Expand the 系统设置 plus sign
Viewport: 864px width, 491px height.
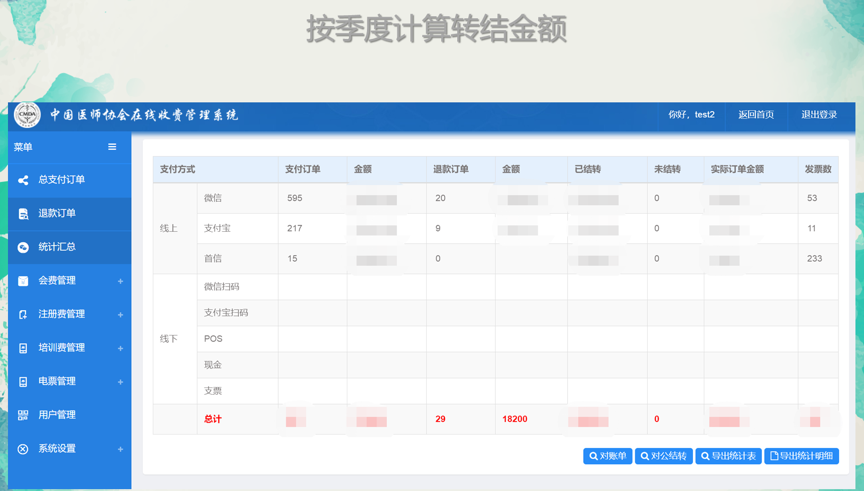(x=120, y=449)
